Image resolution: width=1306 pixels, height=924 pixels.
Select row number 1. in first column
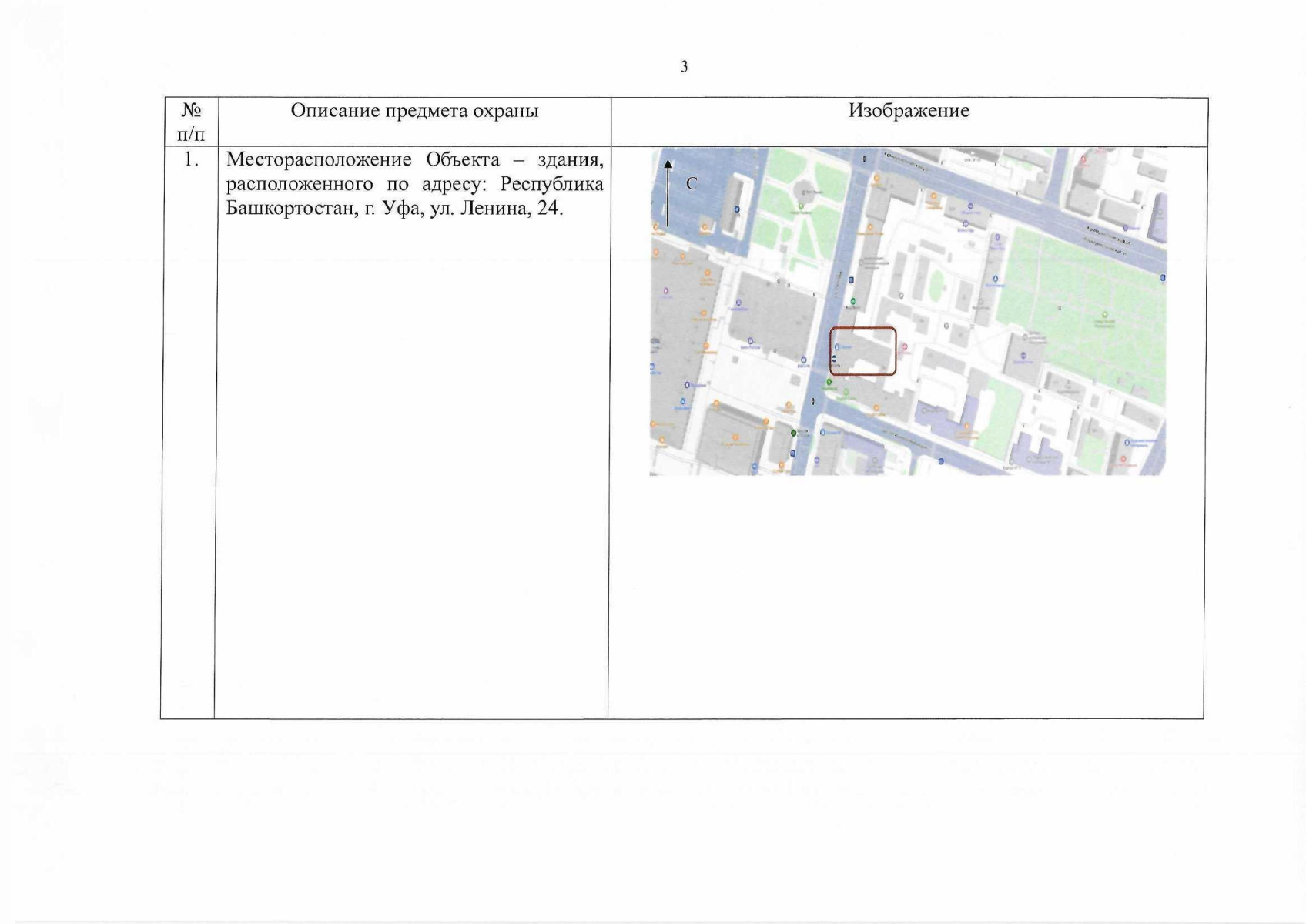tap(190, 160)
